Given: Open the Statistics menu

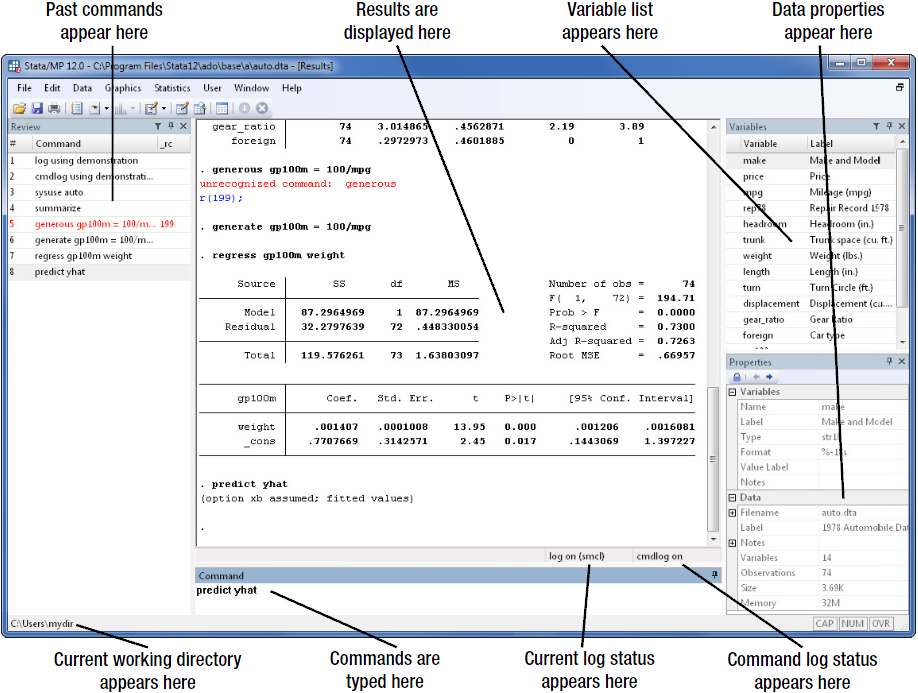Looking at the screenshot, I should click(x=172, y=88).
